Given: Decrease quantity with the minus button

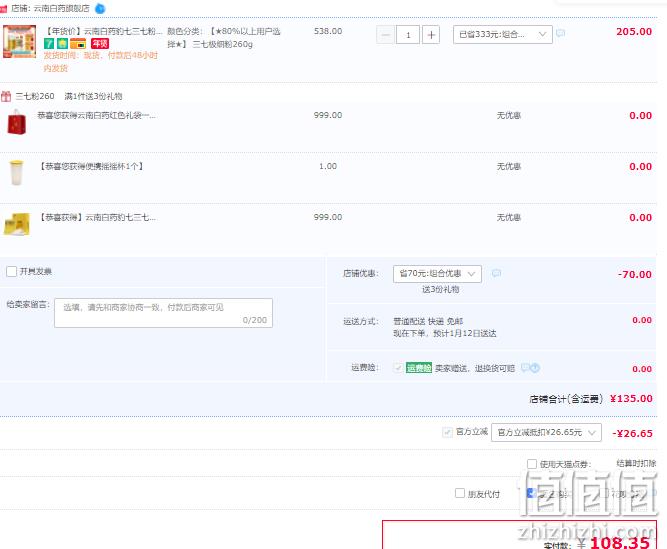Looking at the screenshot, I should point(385,35).
